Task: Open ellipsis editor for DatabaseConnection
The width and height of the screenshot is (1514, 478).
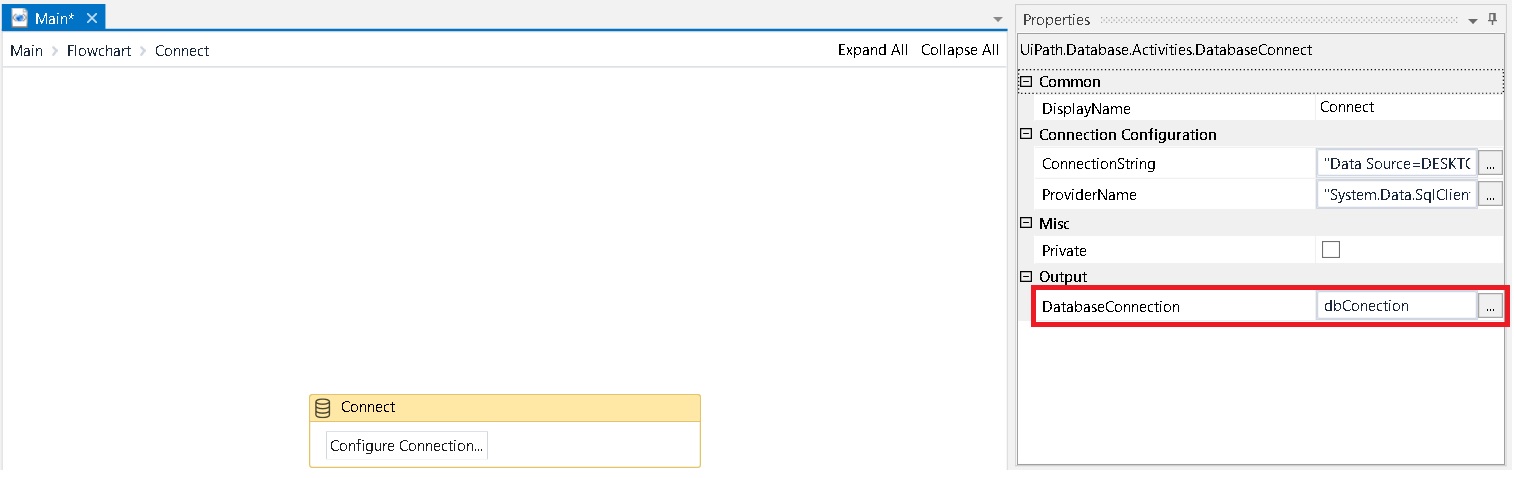Action: pos(1490,306)
